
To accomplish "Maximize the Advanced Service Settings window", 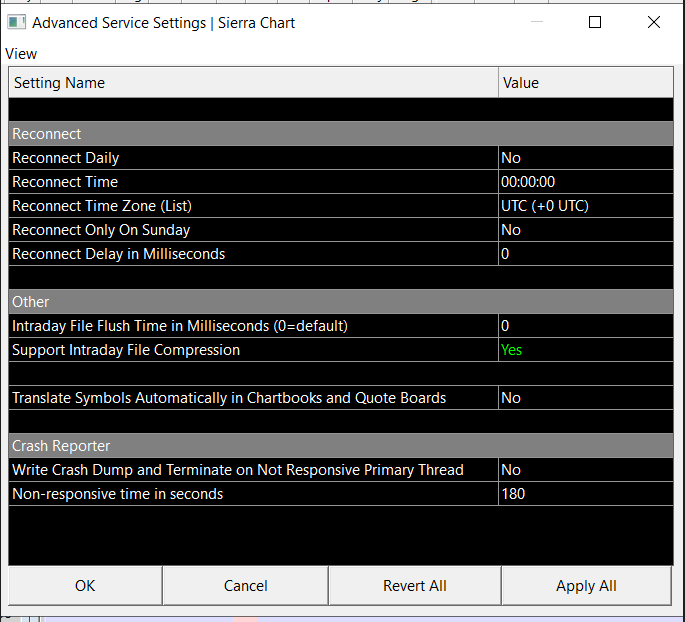I will pyautogui.click(x=595, y=22).
